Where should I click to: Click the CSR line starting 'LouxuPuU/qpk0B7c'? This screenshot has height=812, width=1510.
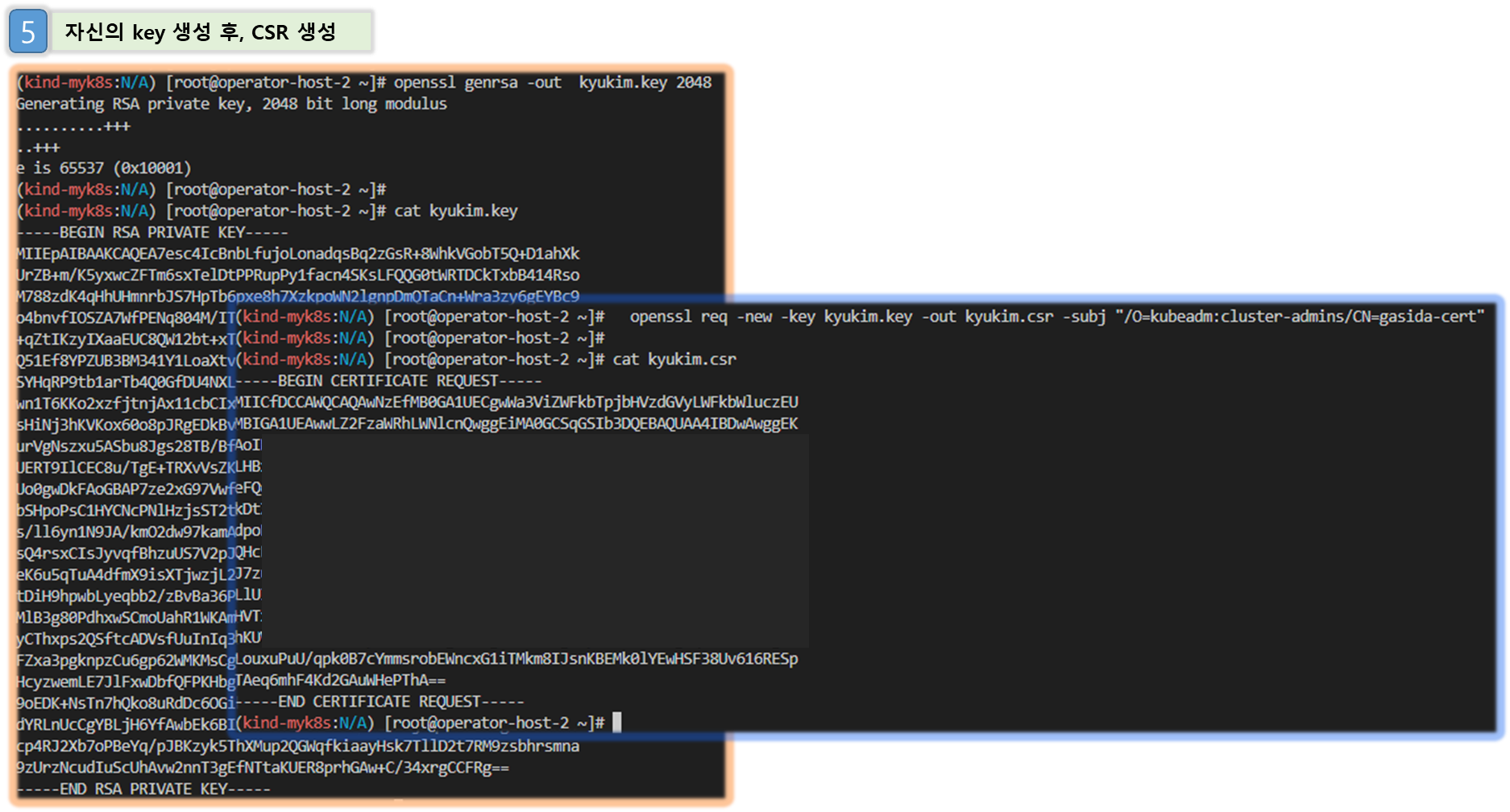(x=517, y=659)
